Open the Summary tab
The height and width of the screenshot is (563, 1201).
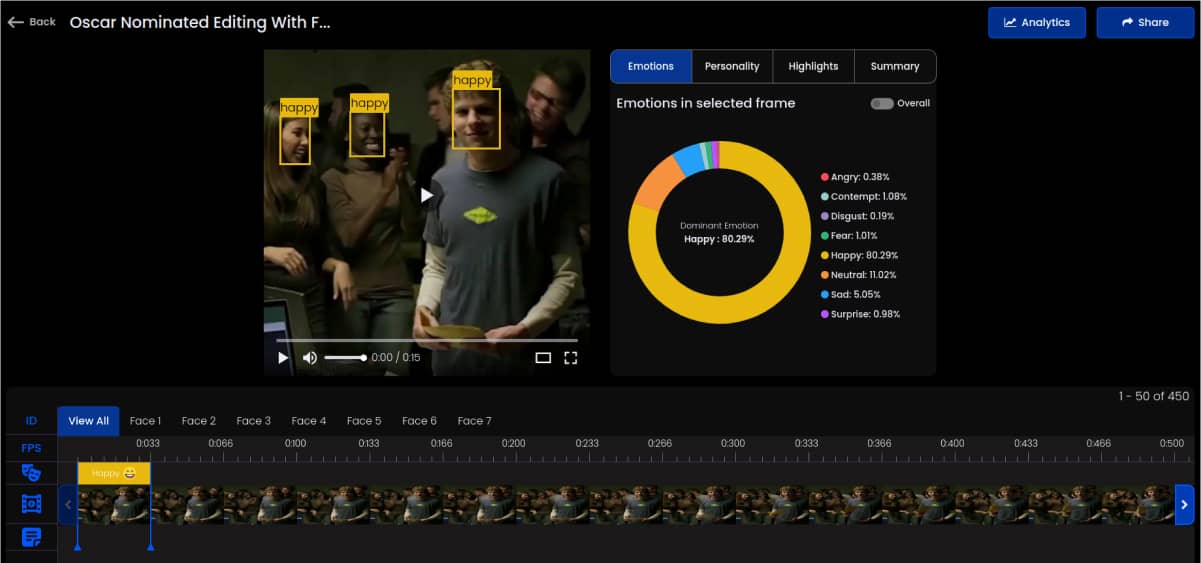[895, 66]
